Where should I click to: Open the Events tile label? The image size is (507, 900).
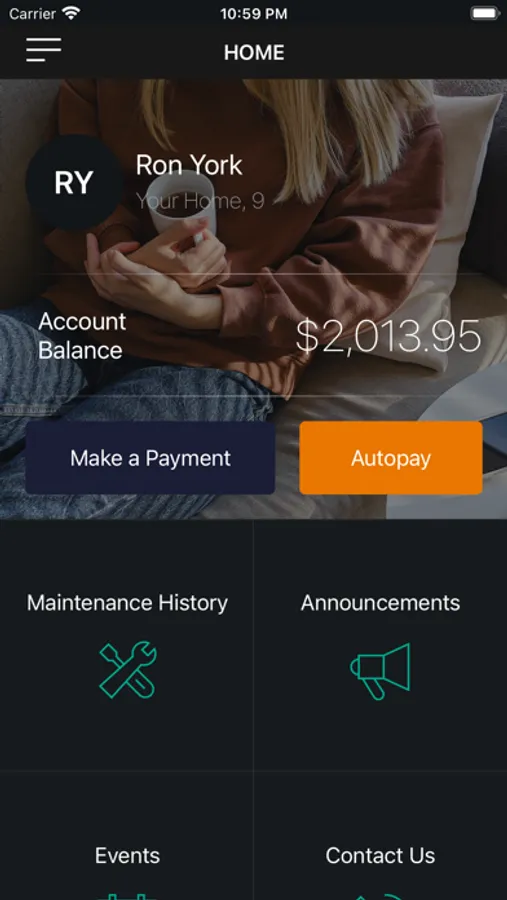pyautogui.click(x=127, y=856)
